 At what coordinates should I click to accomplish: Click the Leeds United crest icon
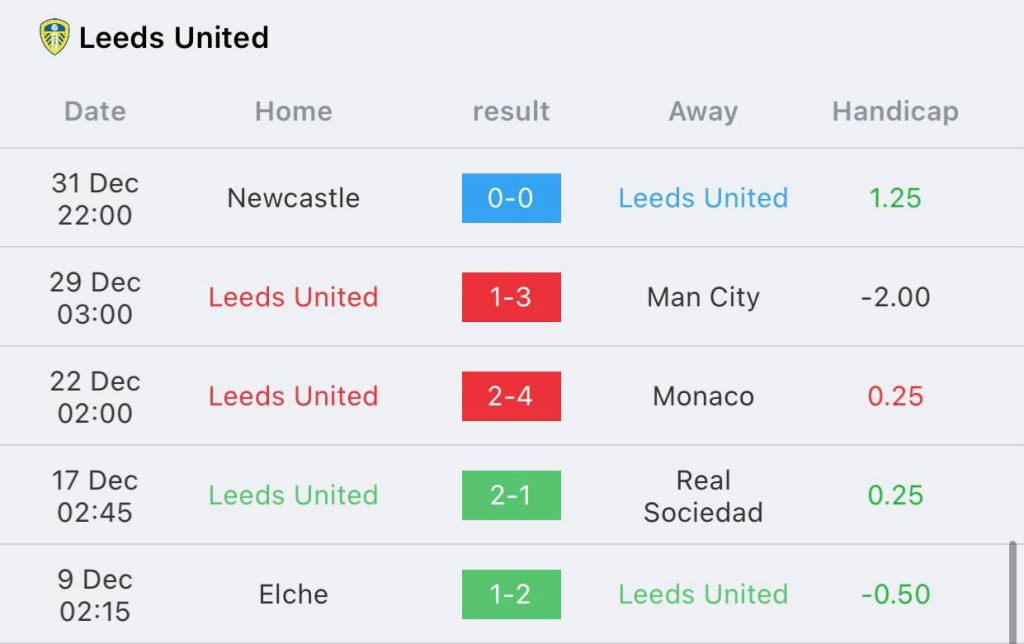tap(54, 37)
